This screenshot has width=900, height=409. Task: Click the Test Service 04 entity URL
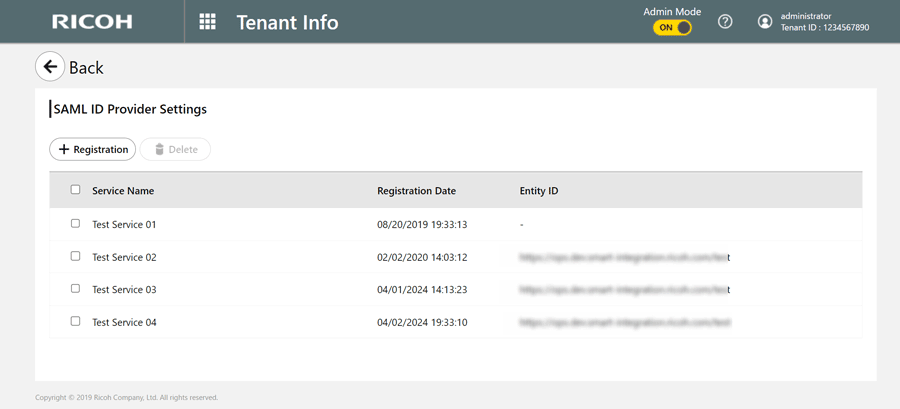(x=625, y=323)
